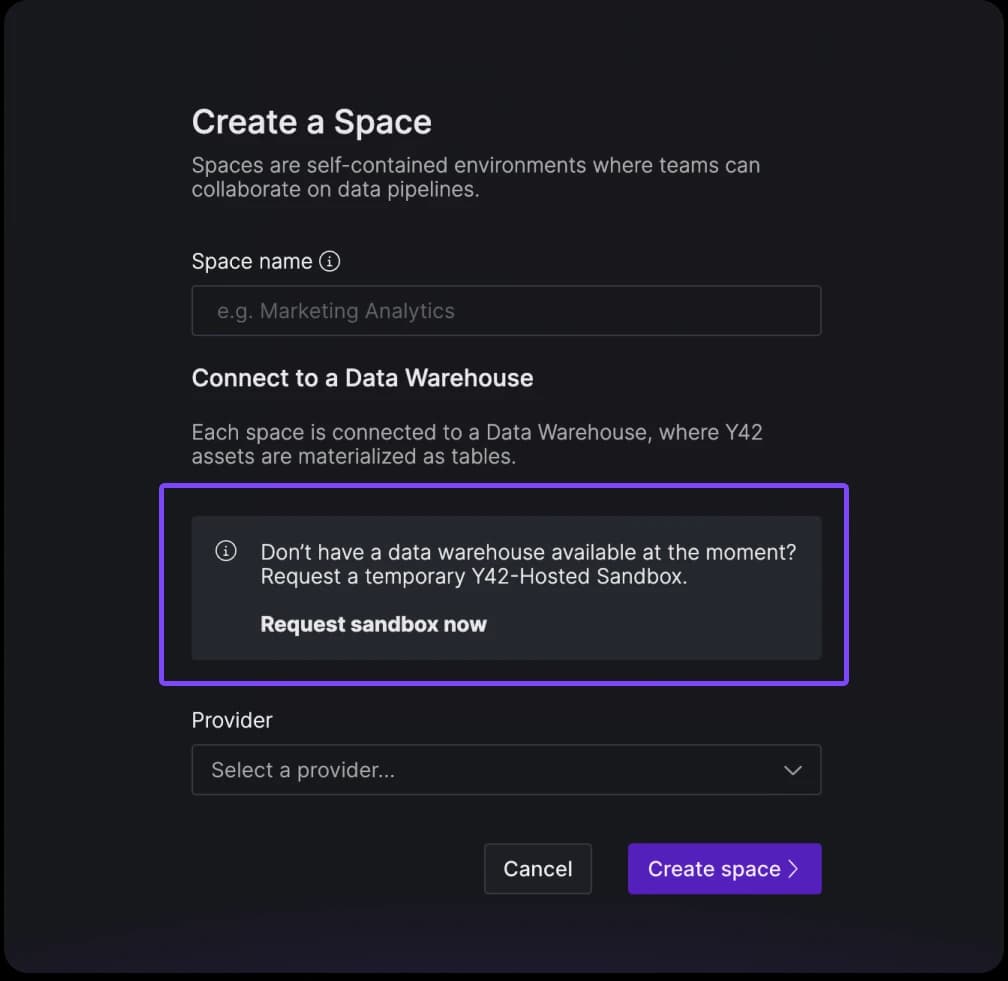Image resolution: width=1008 pixels, height=981 pixels.
Task: Open the Select a provider dropdown
Action: click(x=506, y=770)
